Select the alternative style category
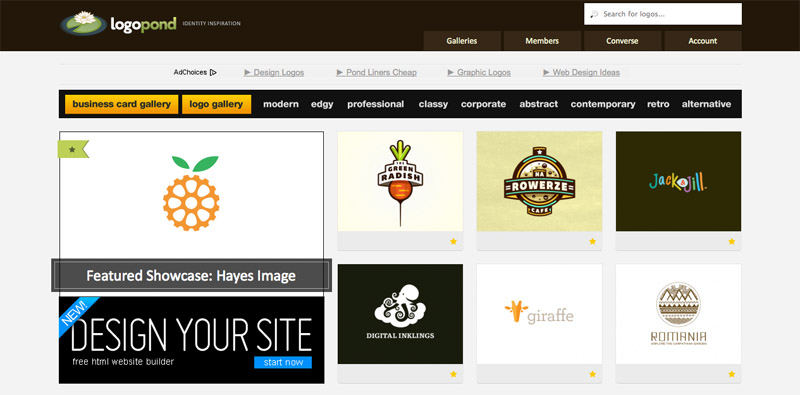 click(x=707, y=104)
